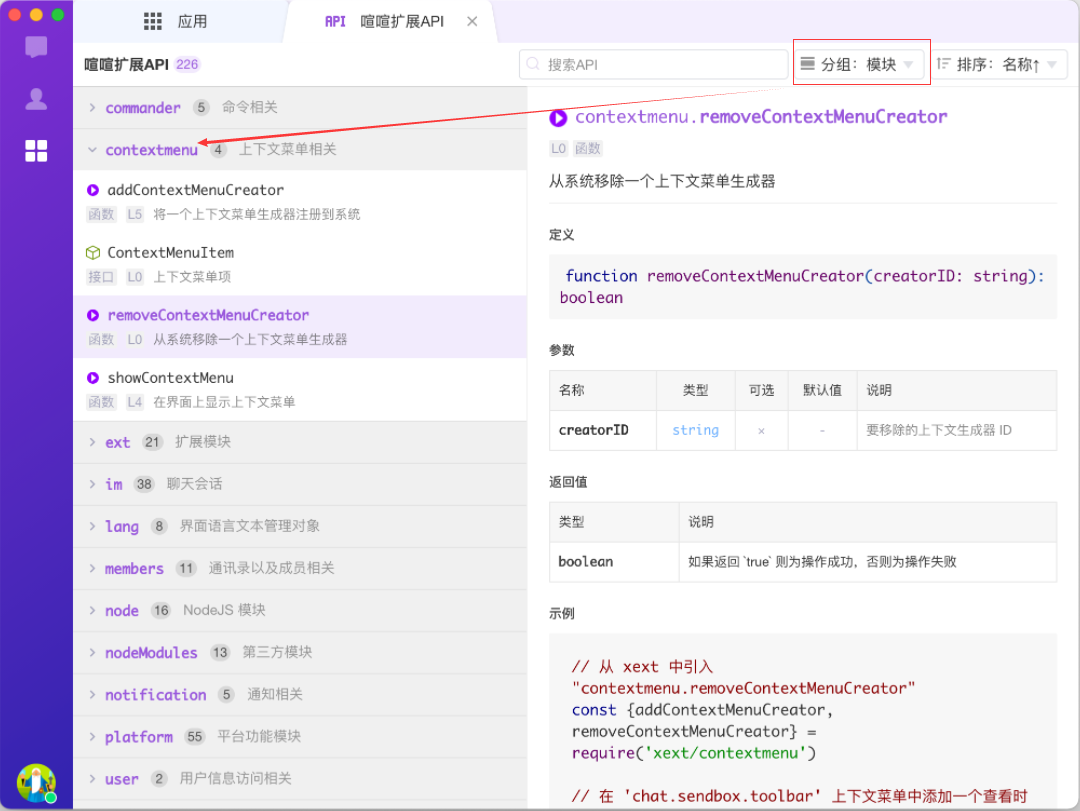
Task: Expand the platform module group
Action: tap(138, 737)
